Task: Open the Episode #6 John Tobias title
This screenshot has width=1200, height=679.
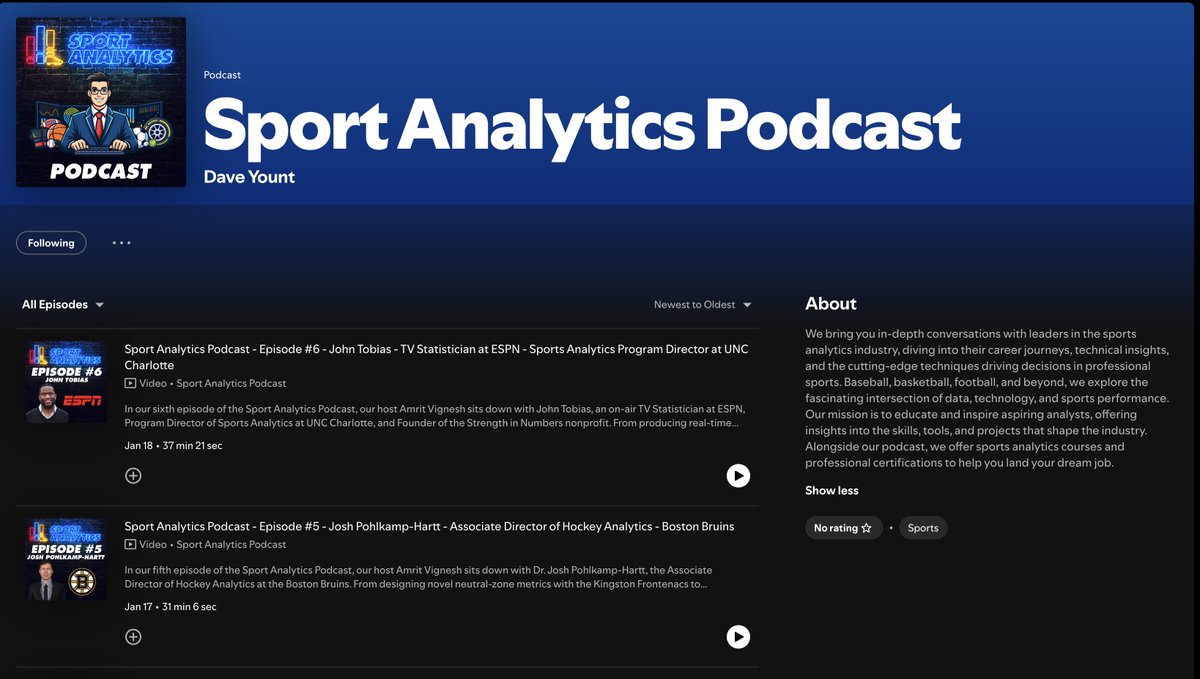Action: point(436,357)
